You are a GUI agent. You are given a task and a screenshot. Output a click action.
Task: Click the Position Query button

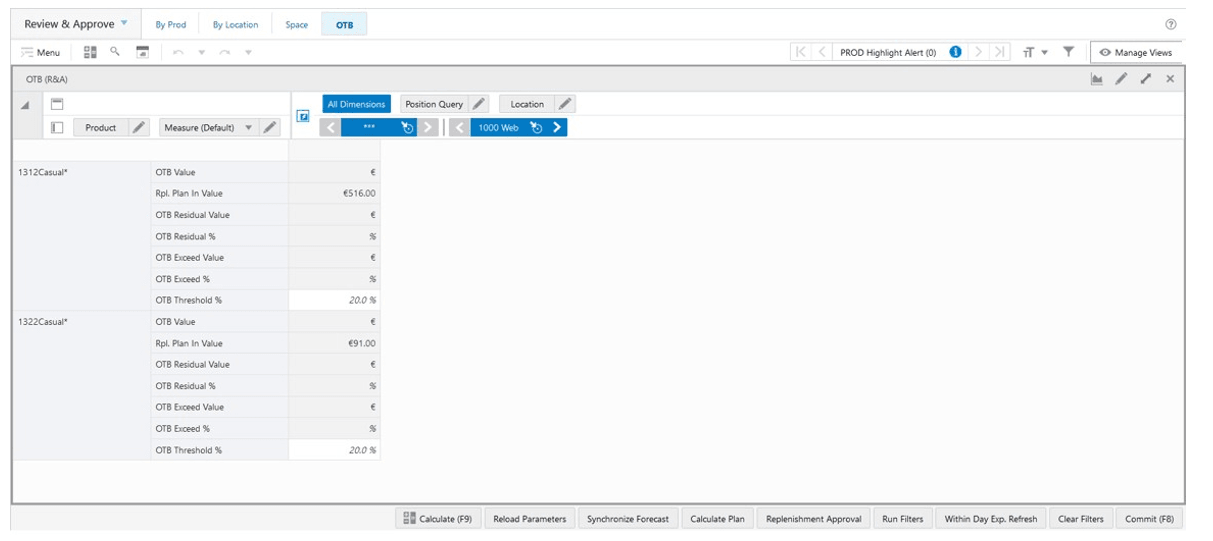tap(434, 104)
